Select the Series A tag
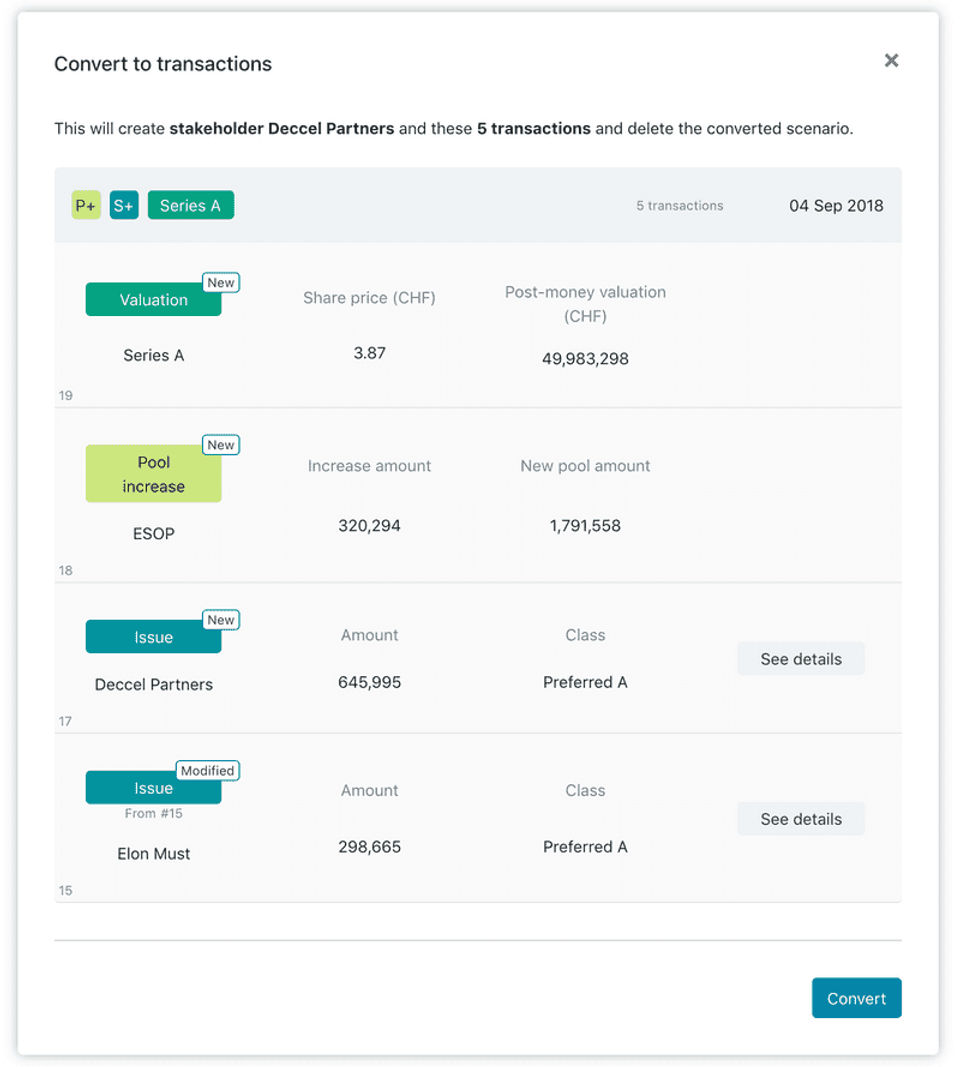The height and width of the screenshot is (1067, 960). pos(190,206)
